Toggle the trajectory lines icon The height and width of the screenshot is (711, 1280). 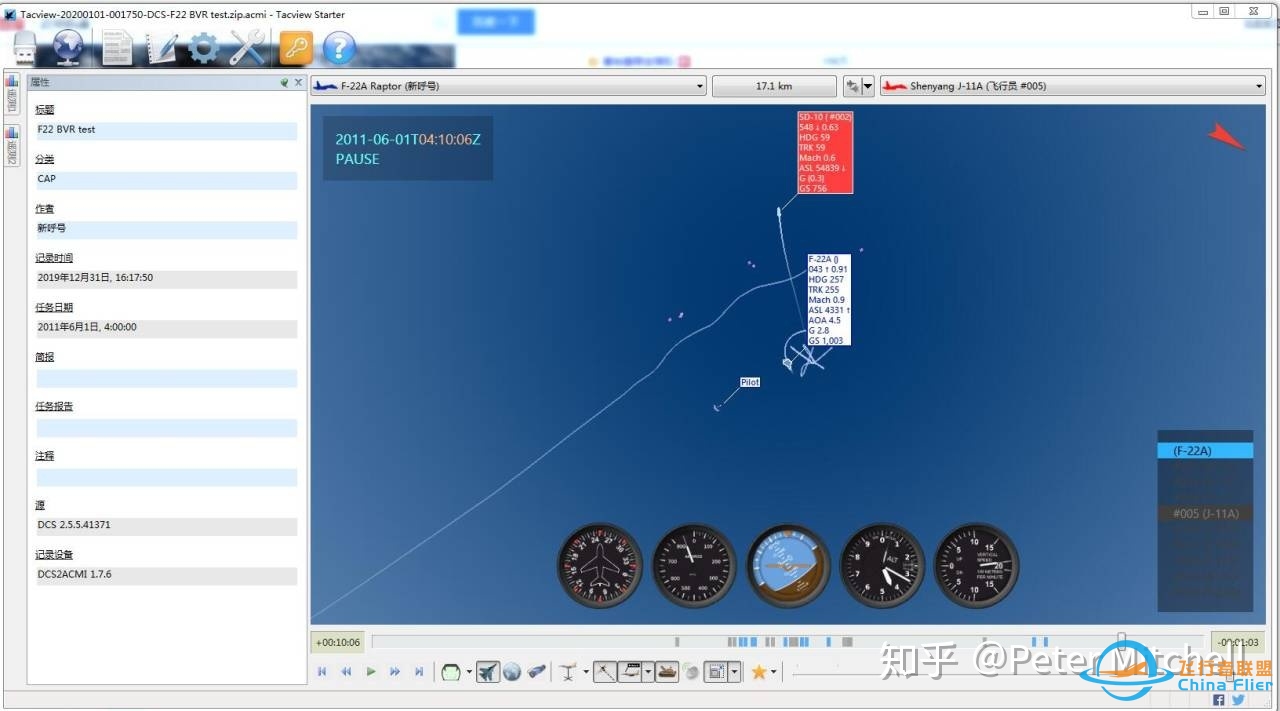(x=605, y=672)
